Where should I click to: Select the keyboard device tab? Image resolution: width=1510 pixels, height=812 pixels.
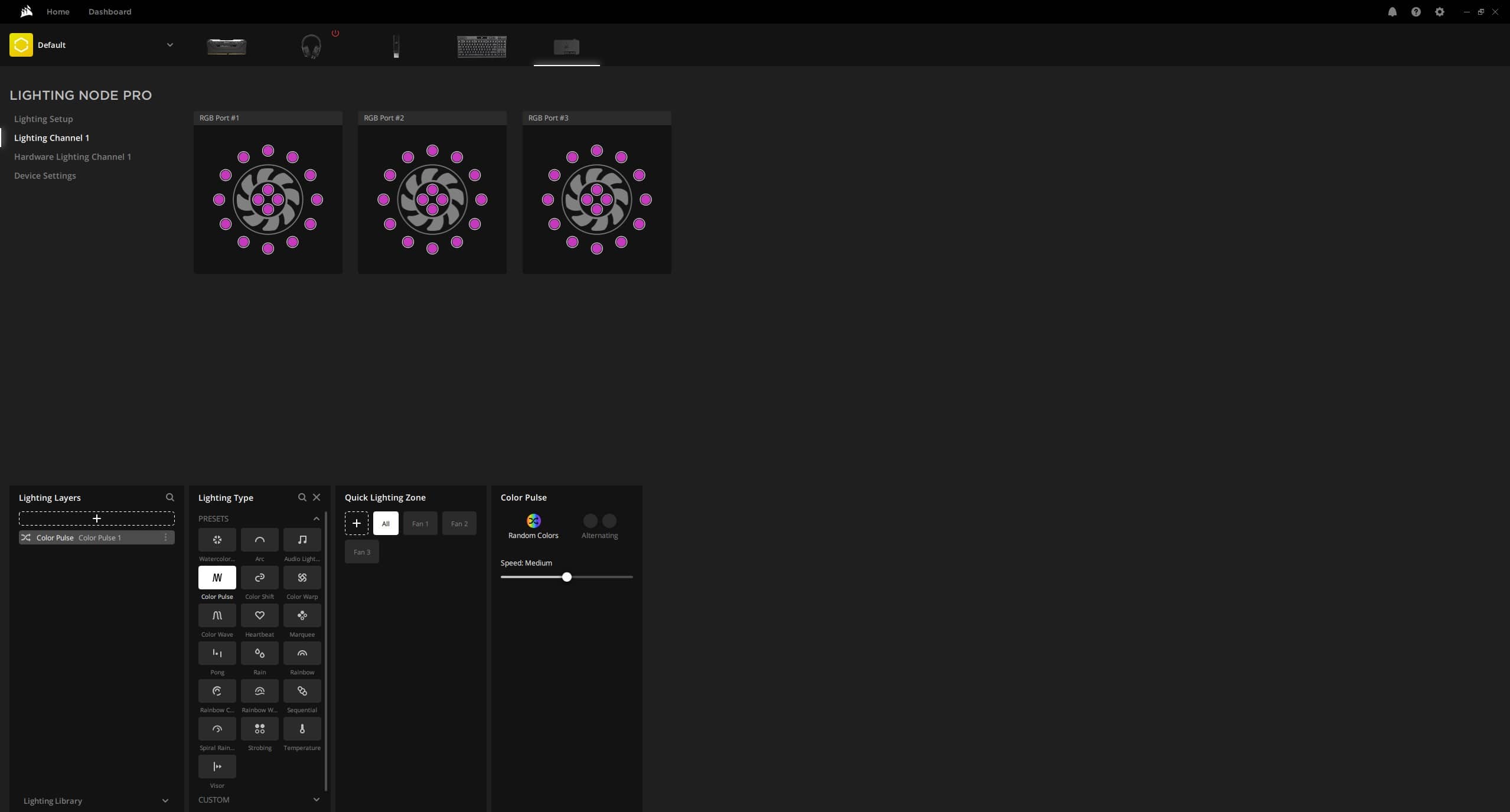481,46
